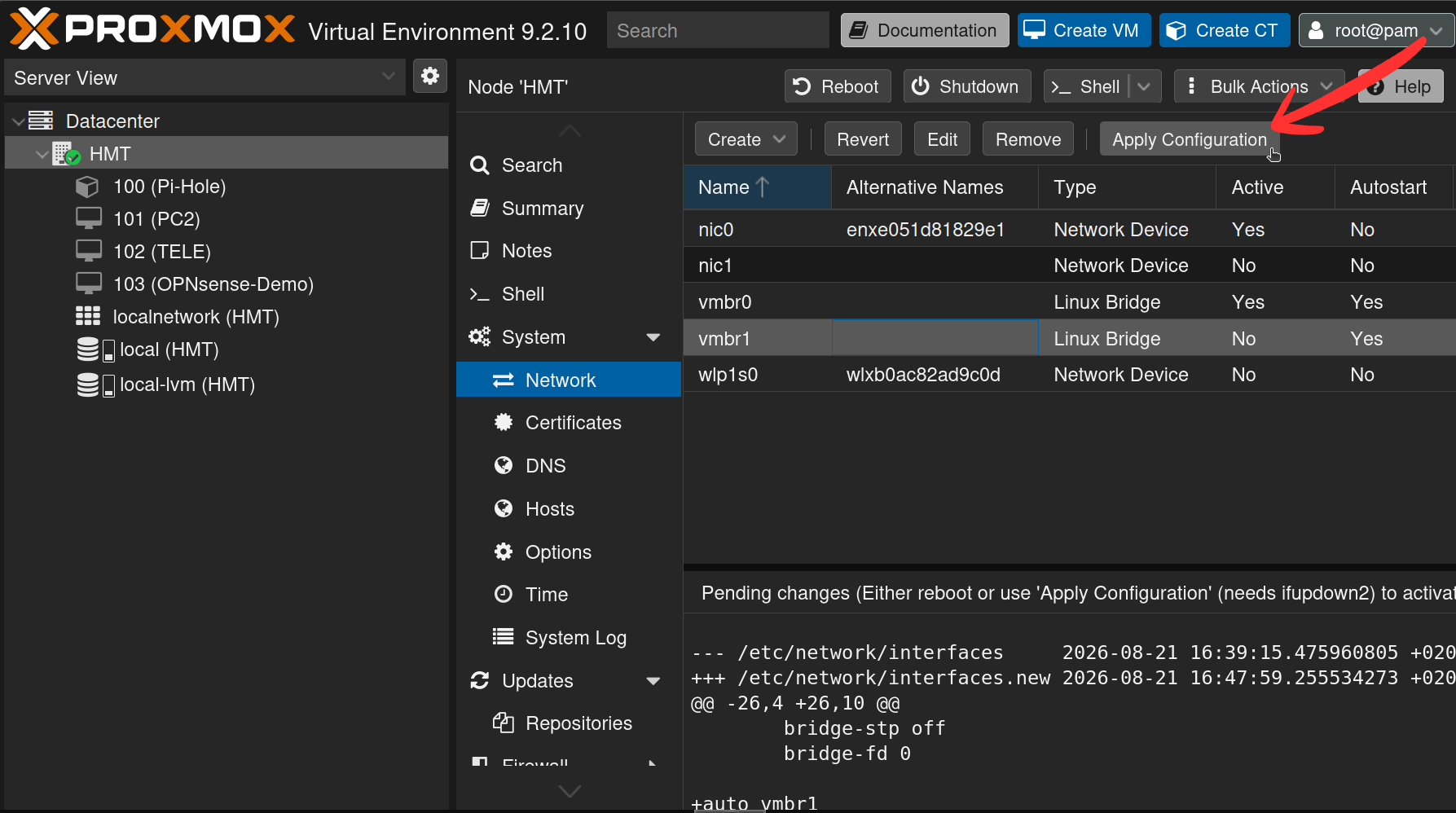Open the Network menu item

[569, 380]
